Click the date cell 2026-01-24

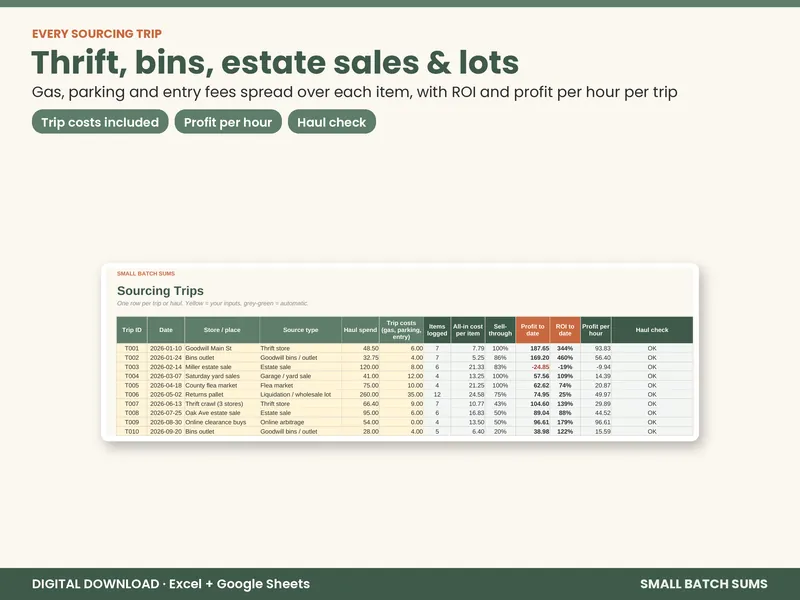[166, 358]
